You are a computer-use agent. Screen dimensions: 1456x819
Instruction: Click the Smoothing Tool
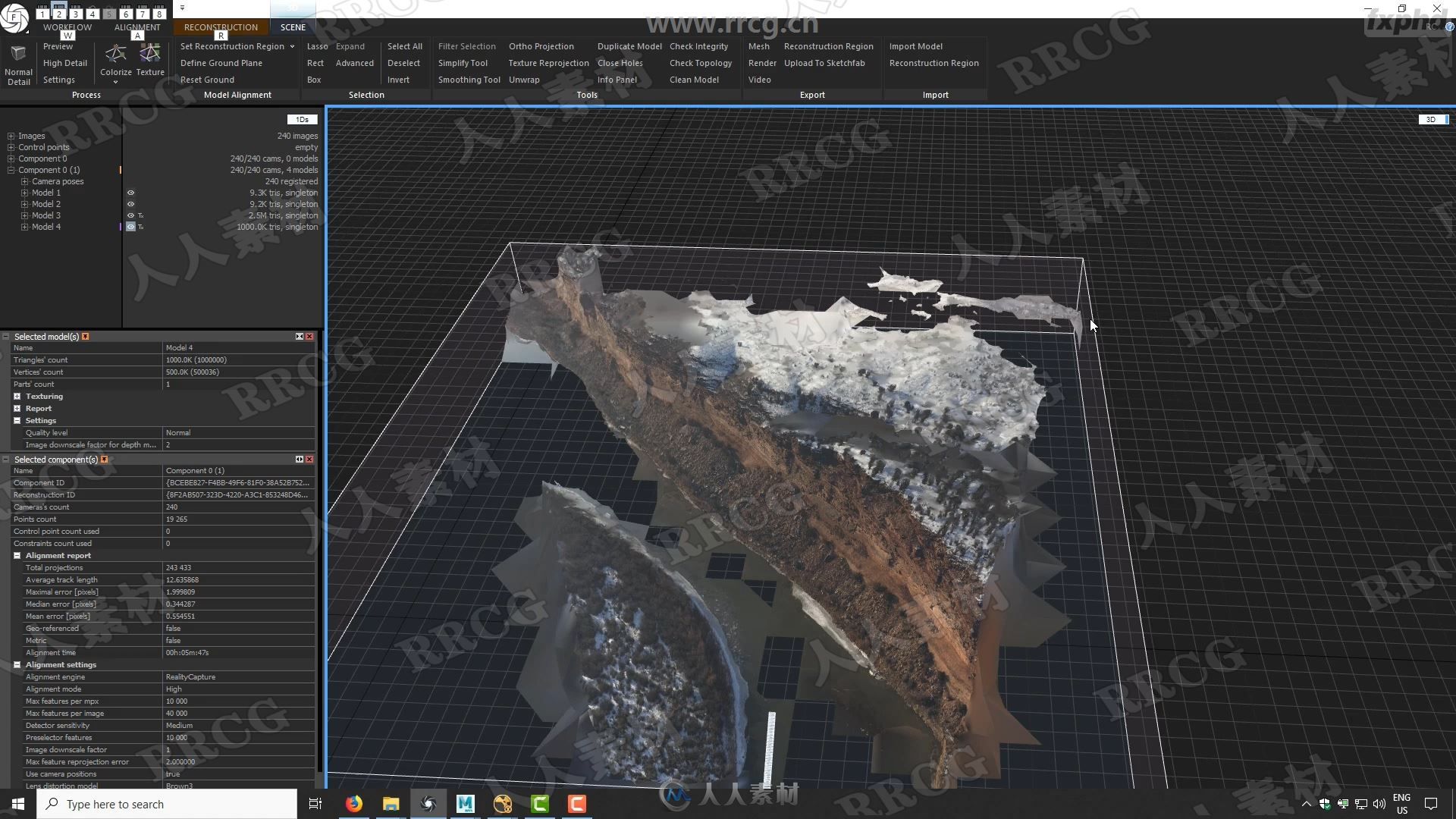pyautogui.click(x=469, y=80)
